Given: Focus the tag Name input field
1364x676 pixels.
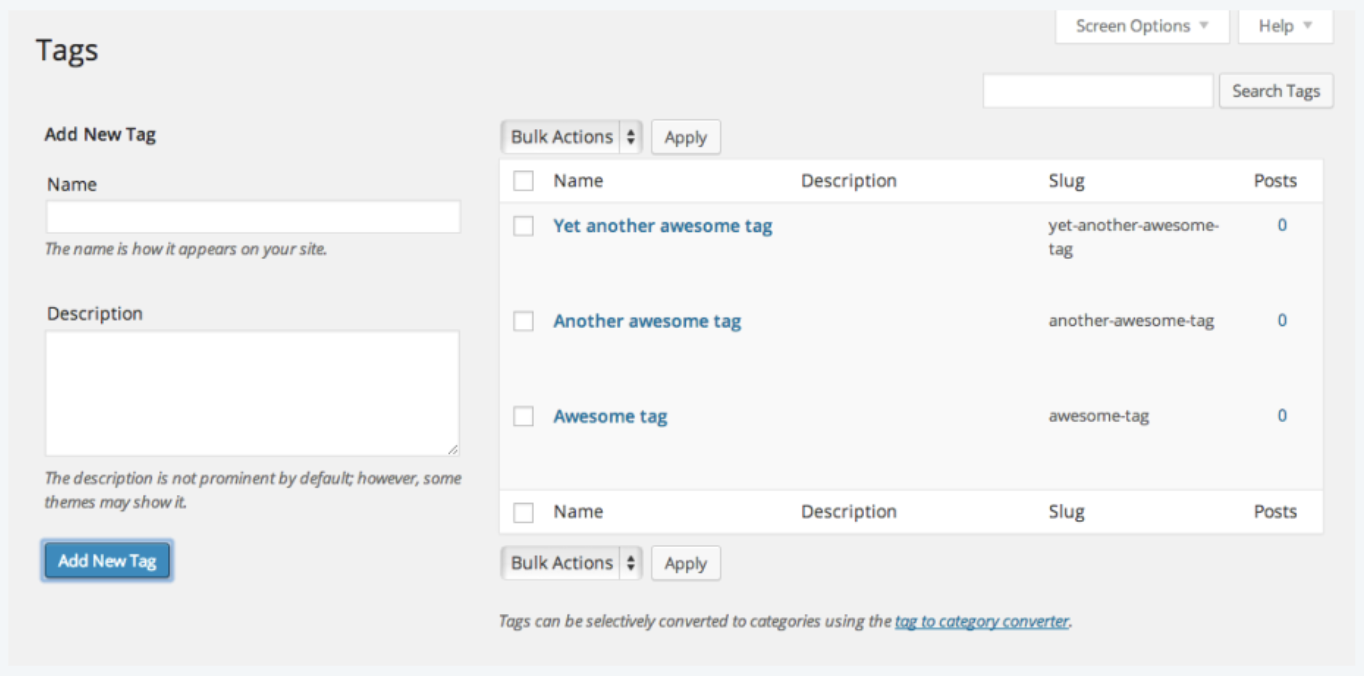Looking at the screenshot, I should 253,217.
